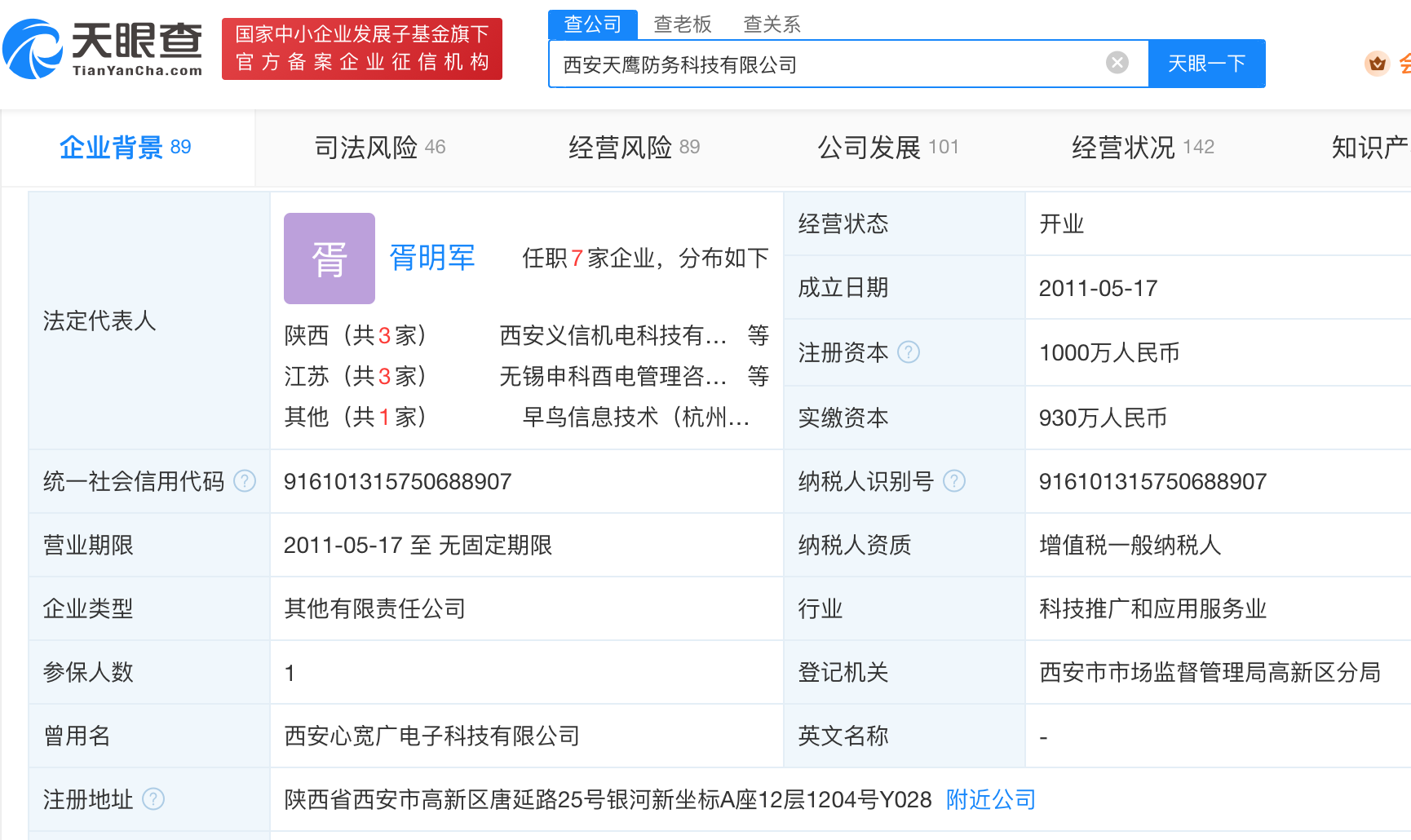Click the paid-in capital 930万人民币
The image size is (1411, 840).
click(x=1103, y=418)
